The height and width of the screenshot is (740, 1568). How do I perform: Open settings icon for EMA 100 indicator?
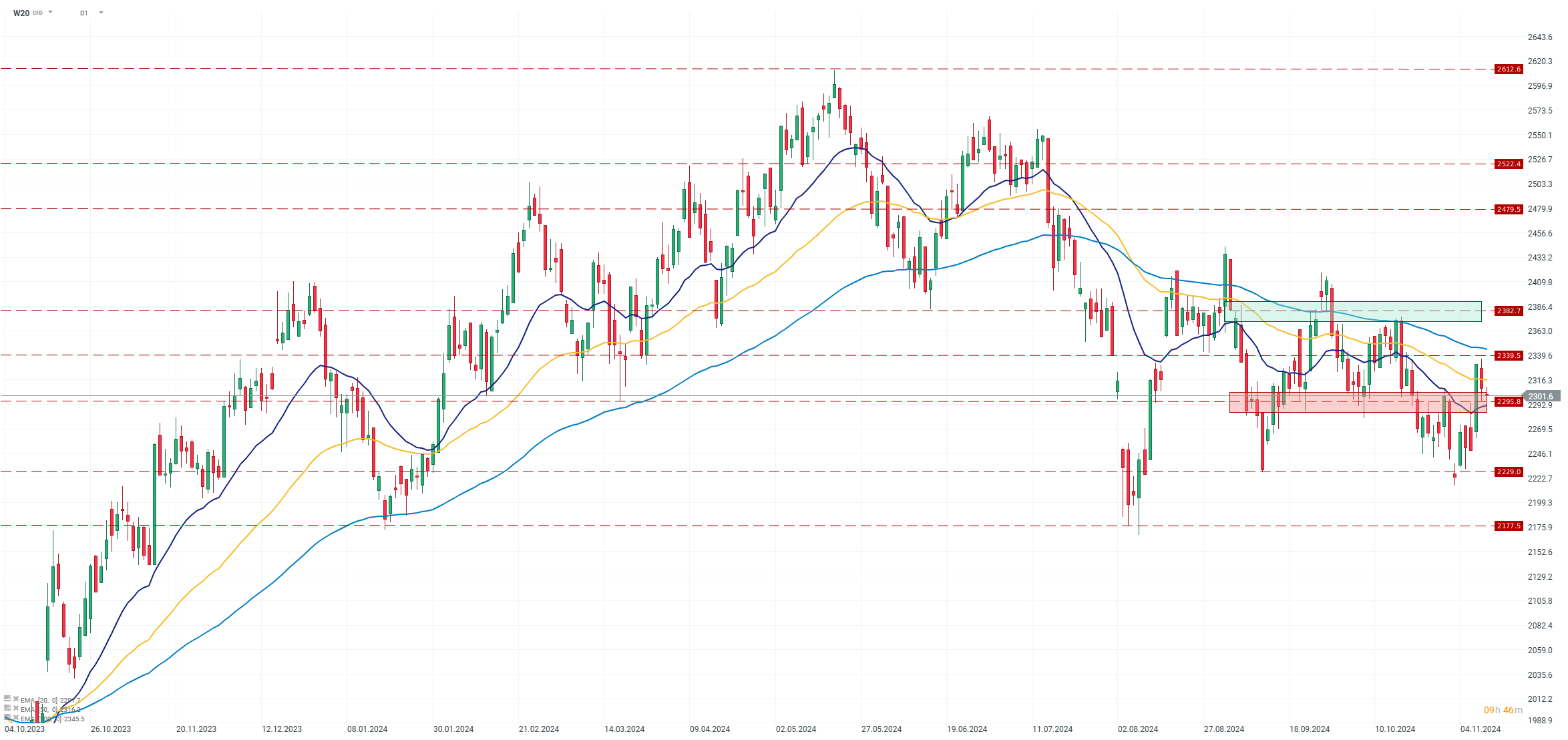[x=7, y=717]
